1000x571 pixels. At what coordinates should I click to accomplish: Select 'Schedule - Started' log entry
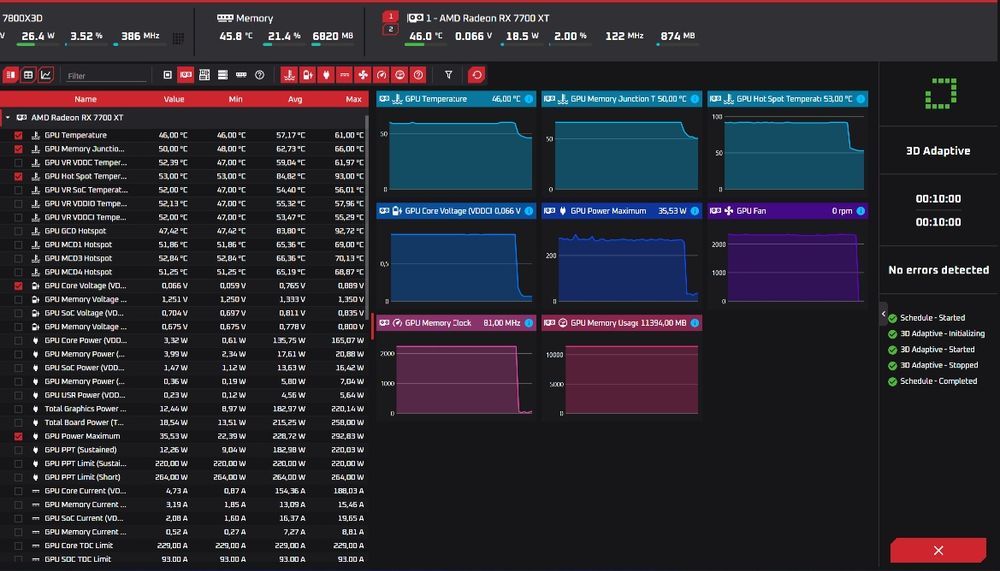(932, 318)
